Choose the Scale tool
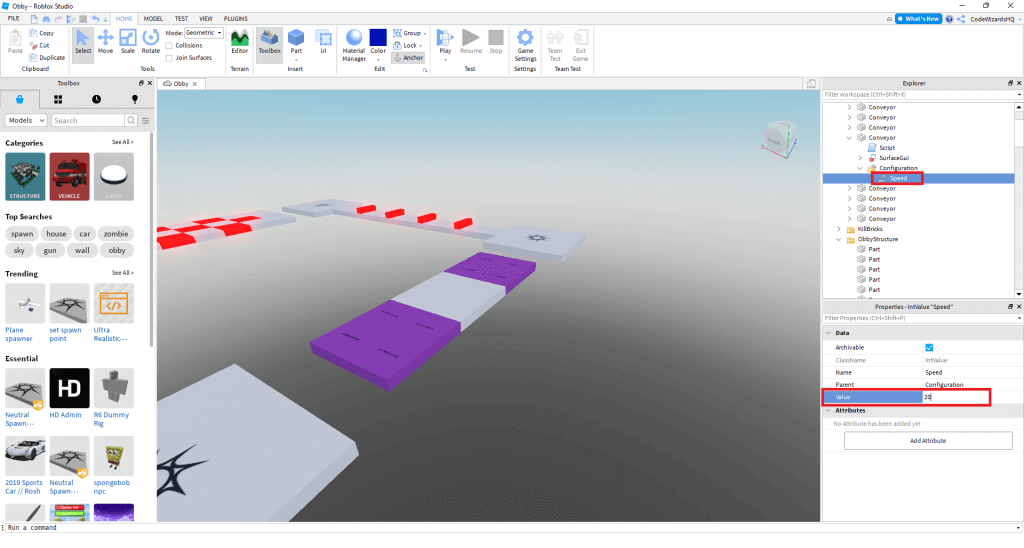 tap(128, 42)
